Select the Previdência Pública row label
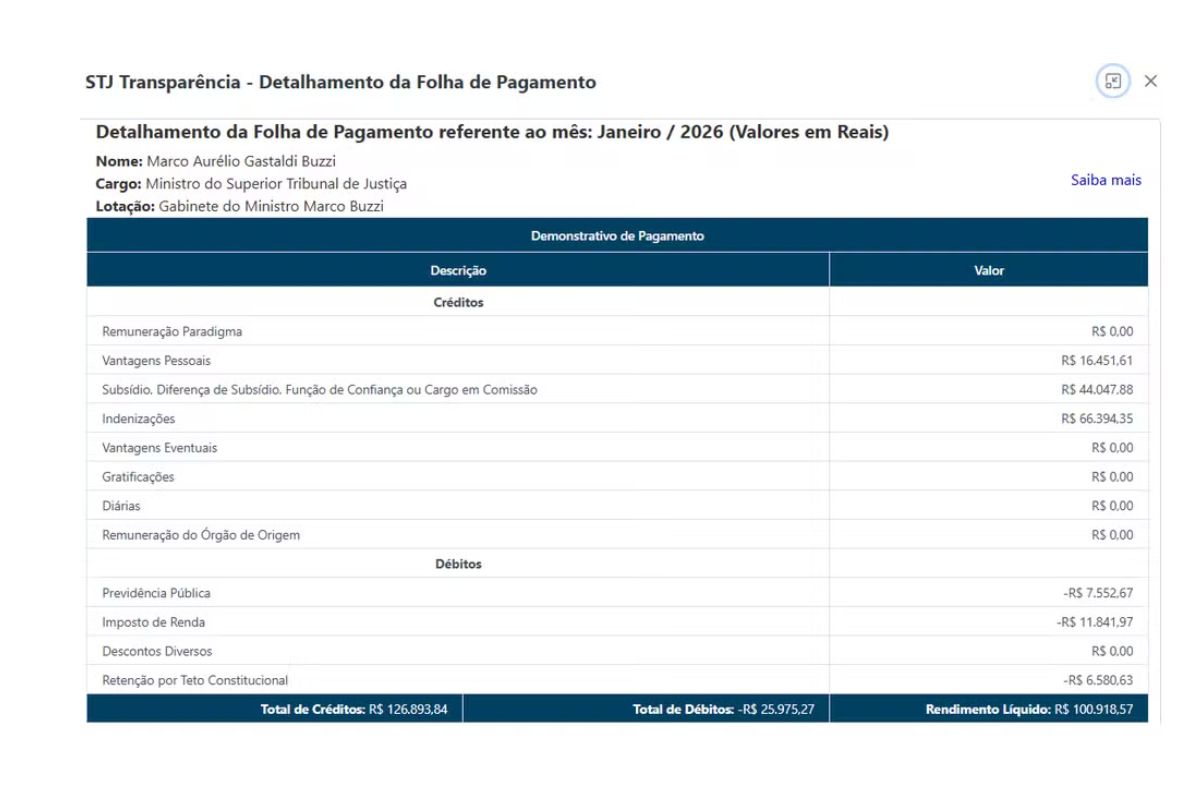Screen dimensions: 1200x800 [x=156, y=593]
